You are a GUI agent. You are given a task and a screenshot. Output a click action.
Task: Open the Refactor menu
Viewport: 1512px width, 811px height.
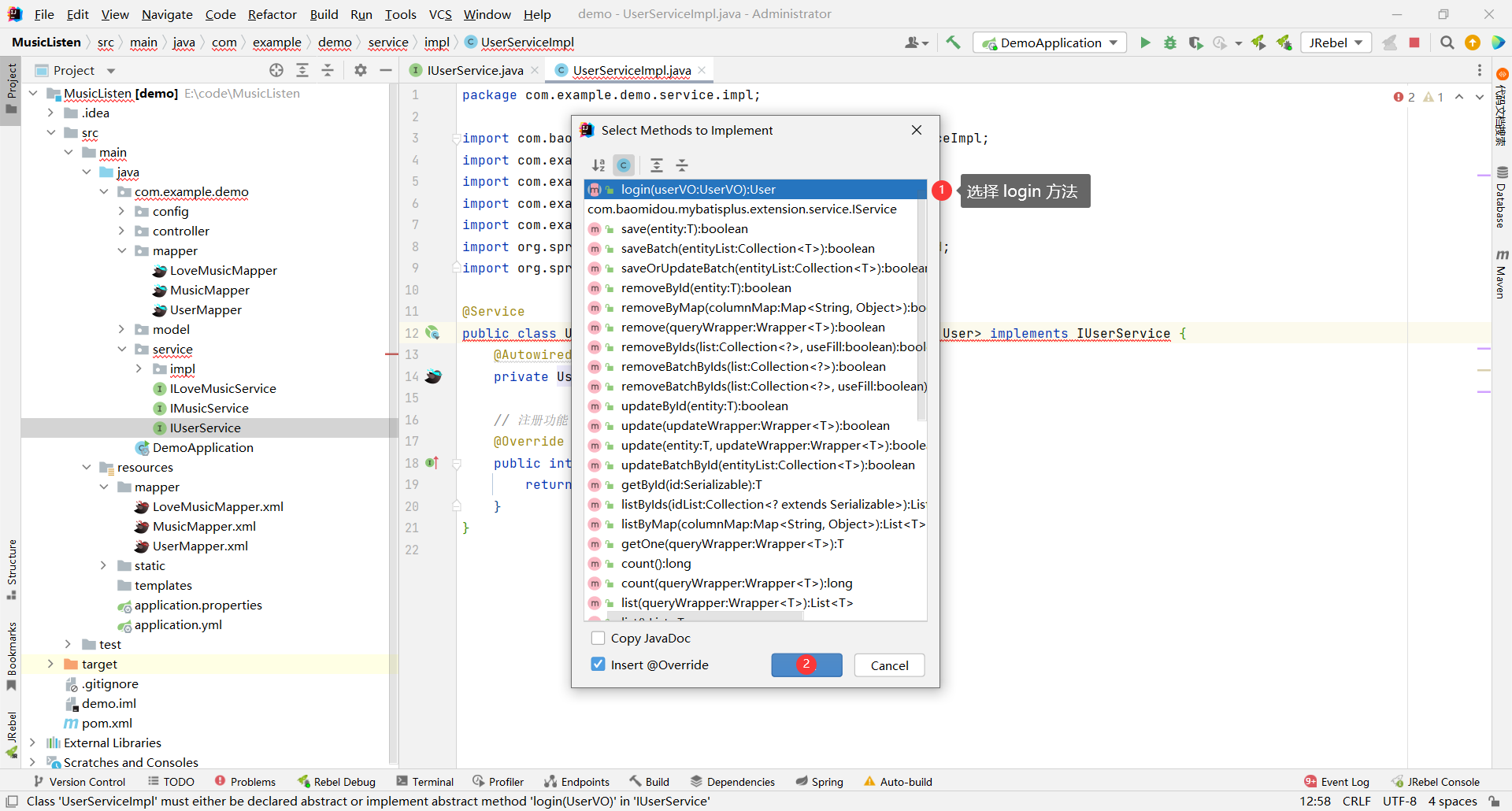pos(272,14)
